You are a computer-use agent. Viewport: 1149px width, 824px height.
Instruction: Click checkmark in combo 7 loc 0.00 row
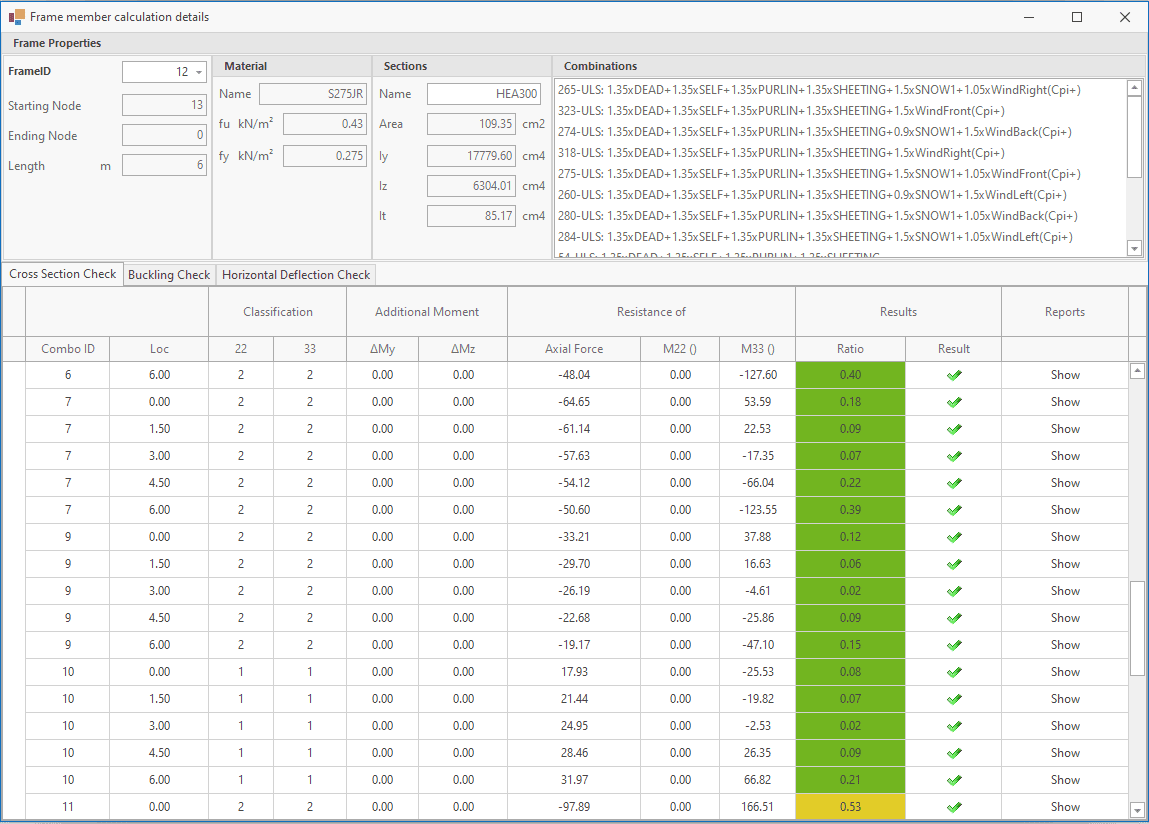tap(954, 402)
